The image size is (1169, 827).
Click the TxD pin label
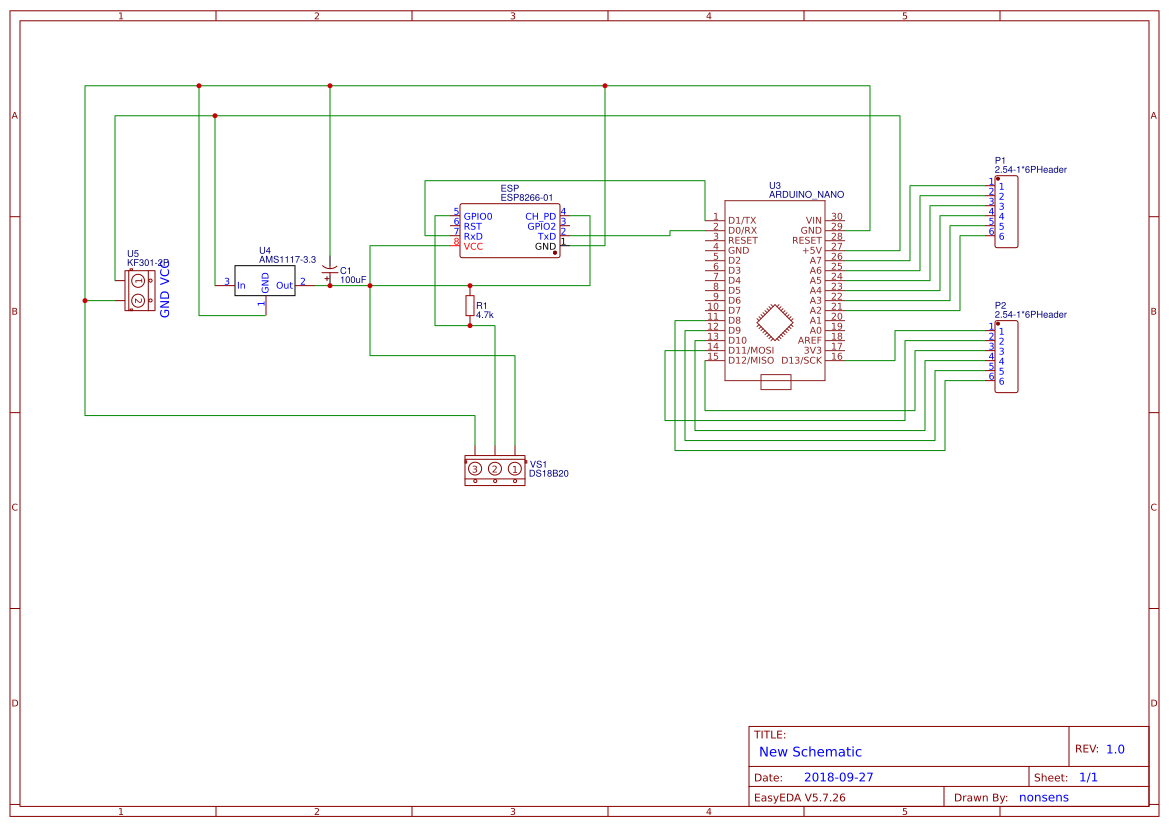[546, 236]
